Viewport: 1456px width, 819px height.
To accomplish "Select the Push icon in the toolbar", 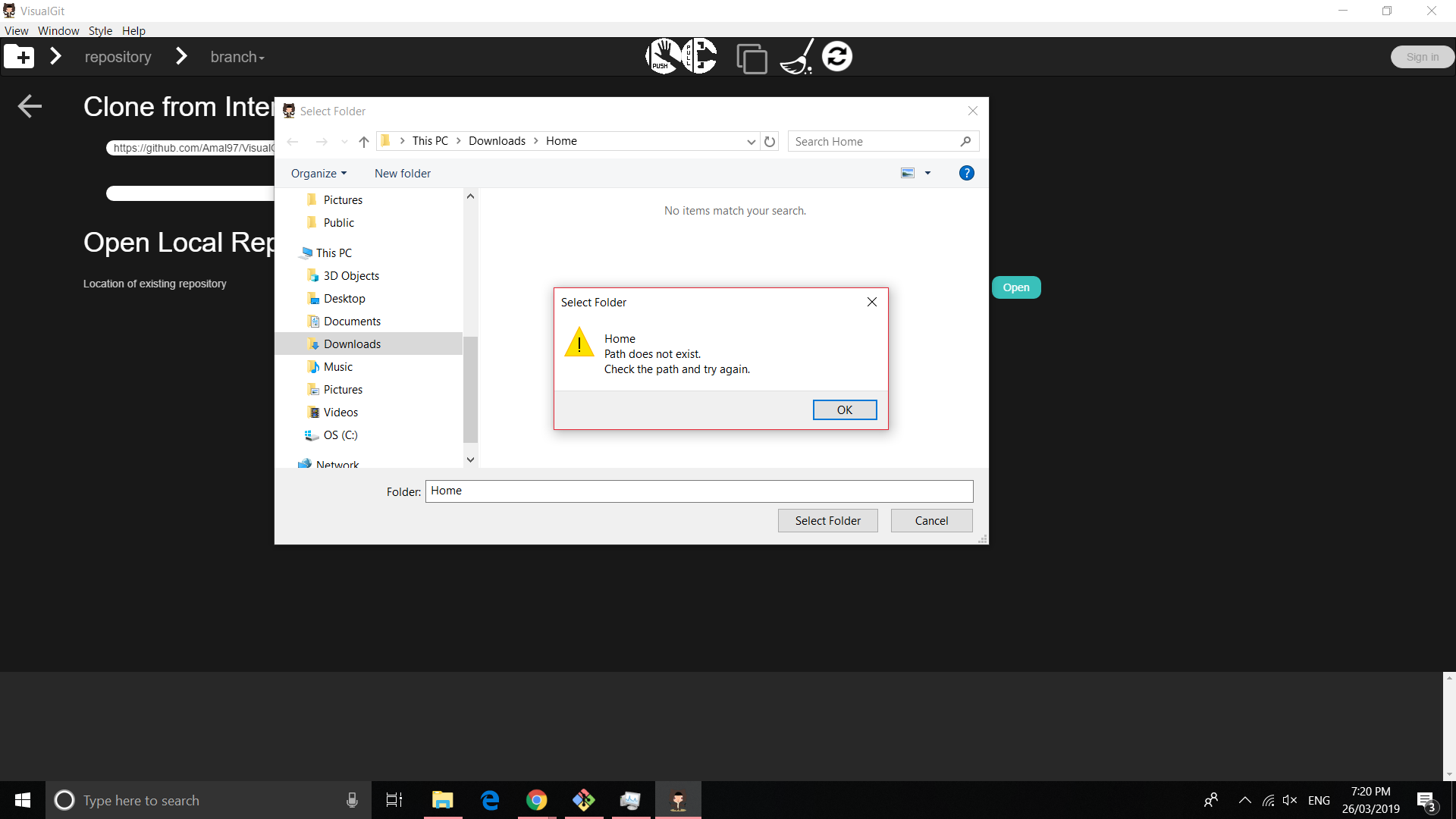I will coord(661,55).
